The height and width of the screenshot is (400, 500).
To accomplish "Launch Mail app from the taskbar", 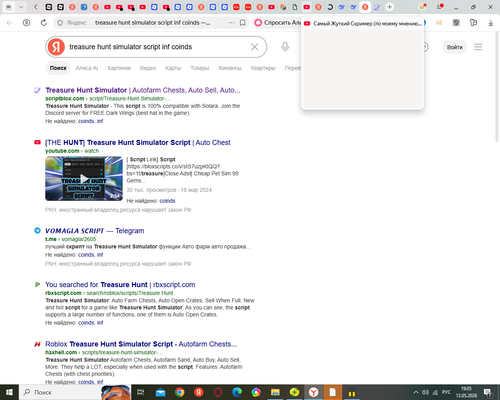I will [160, 392].
